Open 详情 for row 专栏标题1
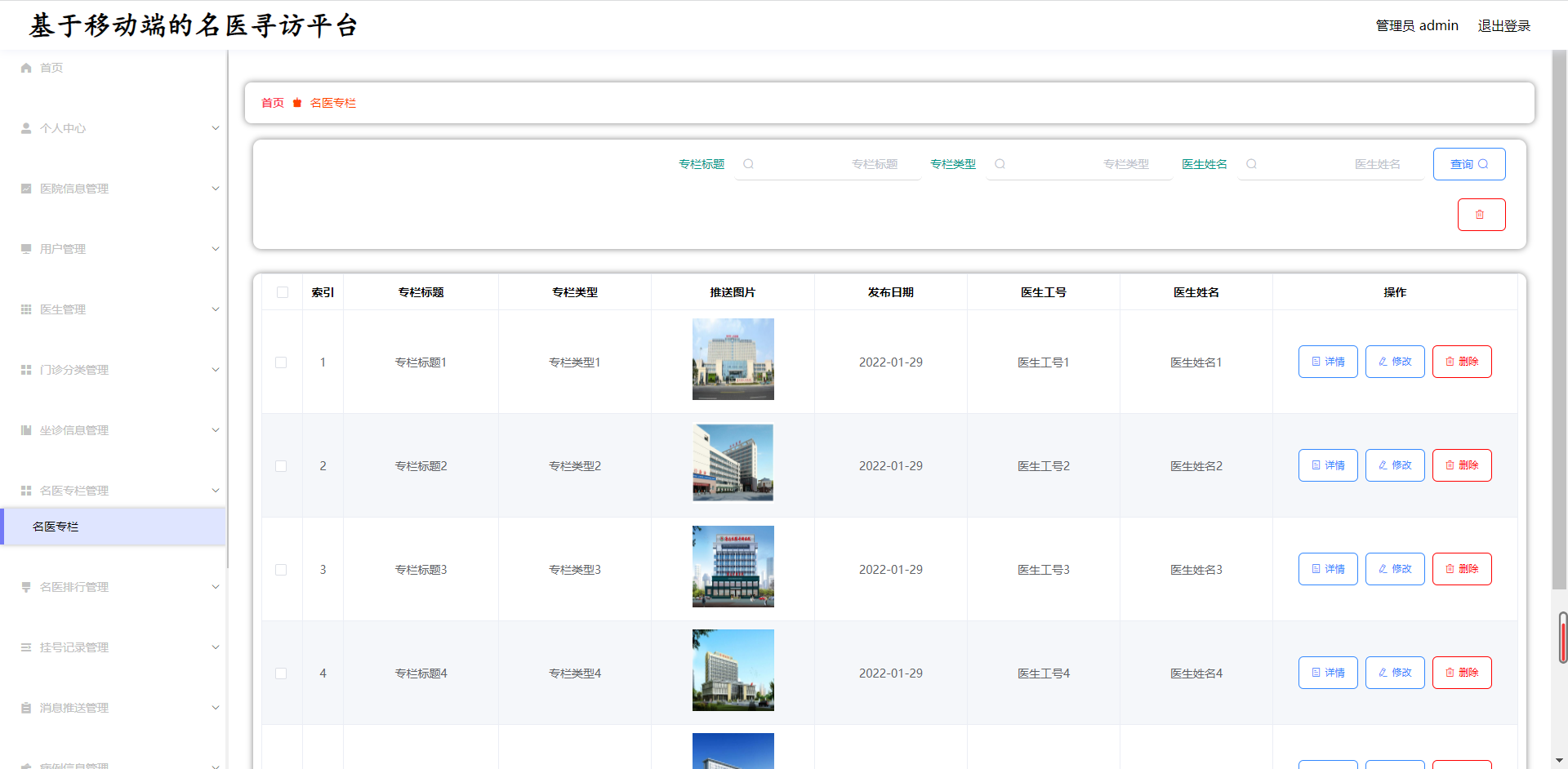 (x=1328, y=362)
